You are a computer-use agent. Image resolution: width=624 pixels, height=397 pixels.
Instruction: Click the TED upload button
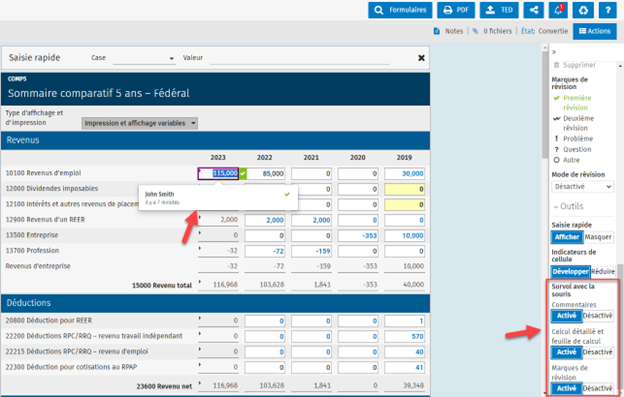click(x=499, y=10)
